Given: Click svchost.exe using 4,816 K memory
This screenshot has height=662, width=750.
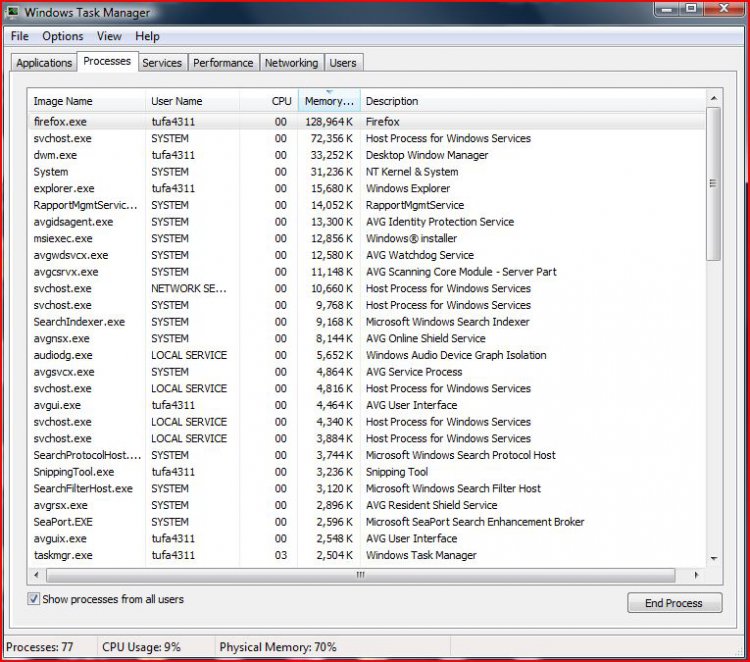Looking at the screenshot, I should pos(366,388).
